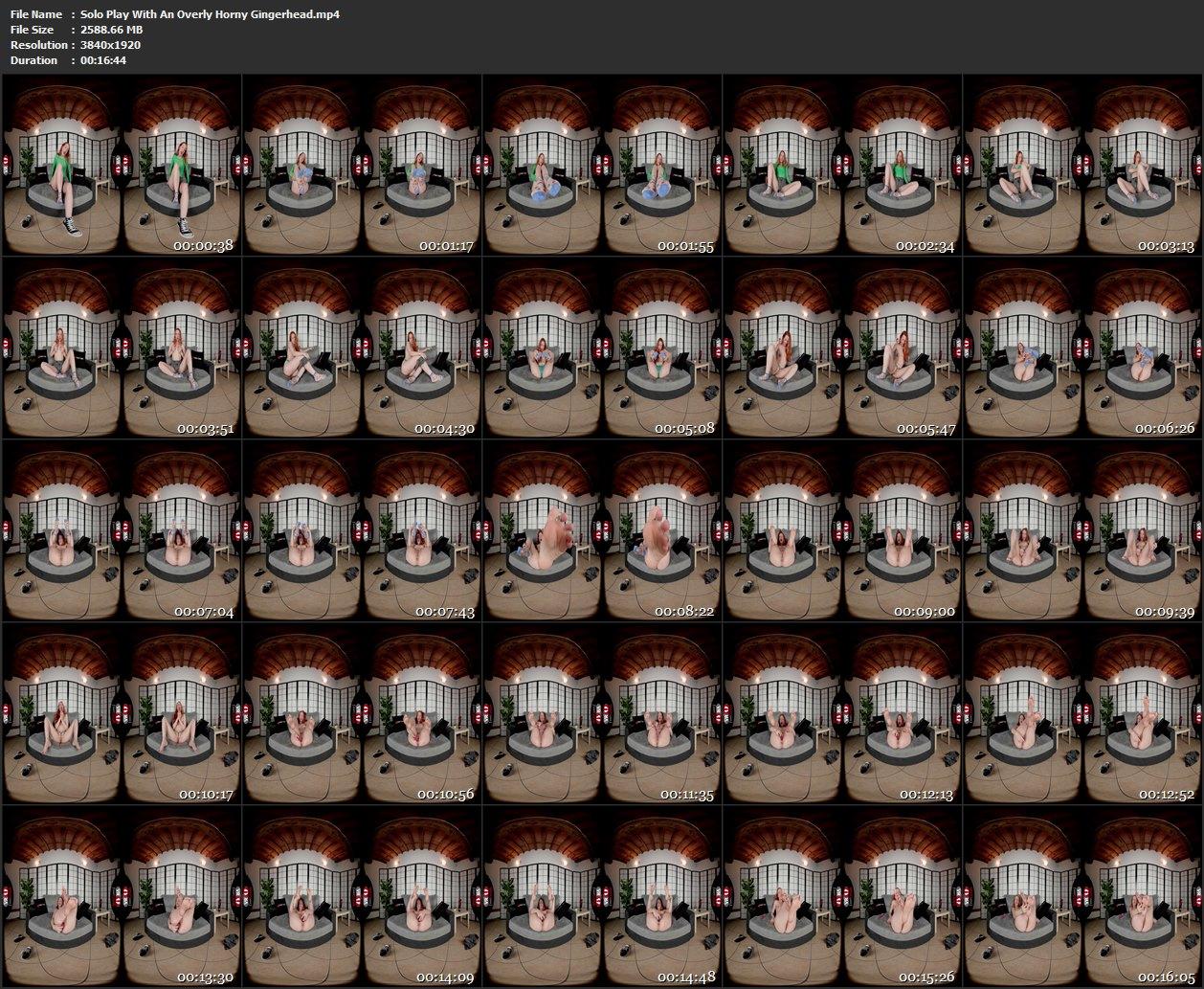This screenshot has height=989, width=1204.
Task: Click the top-right thumbnail, 00:03:13
Action: (x=1082, y=166)
